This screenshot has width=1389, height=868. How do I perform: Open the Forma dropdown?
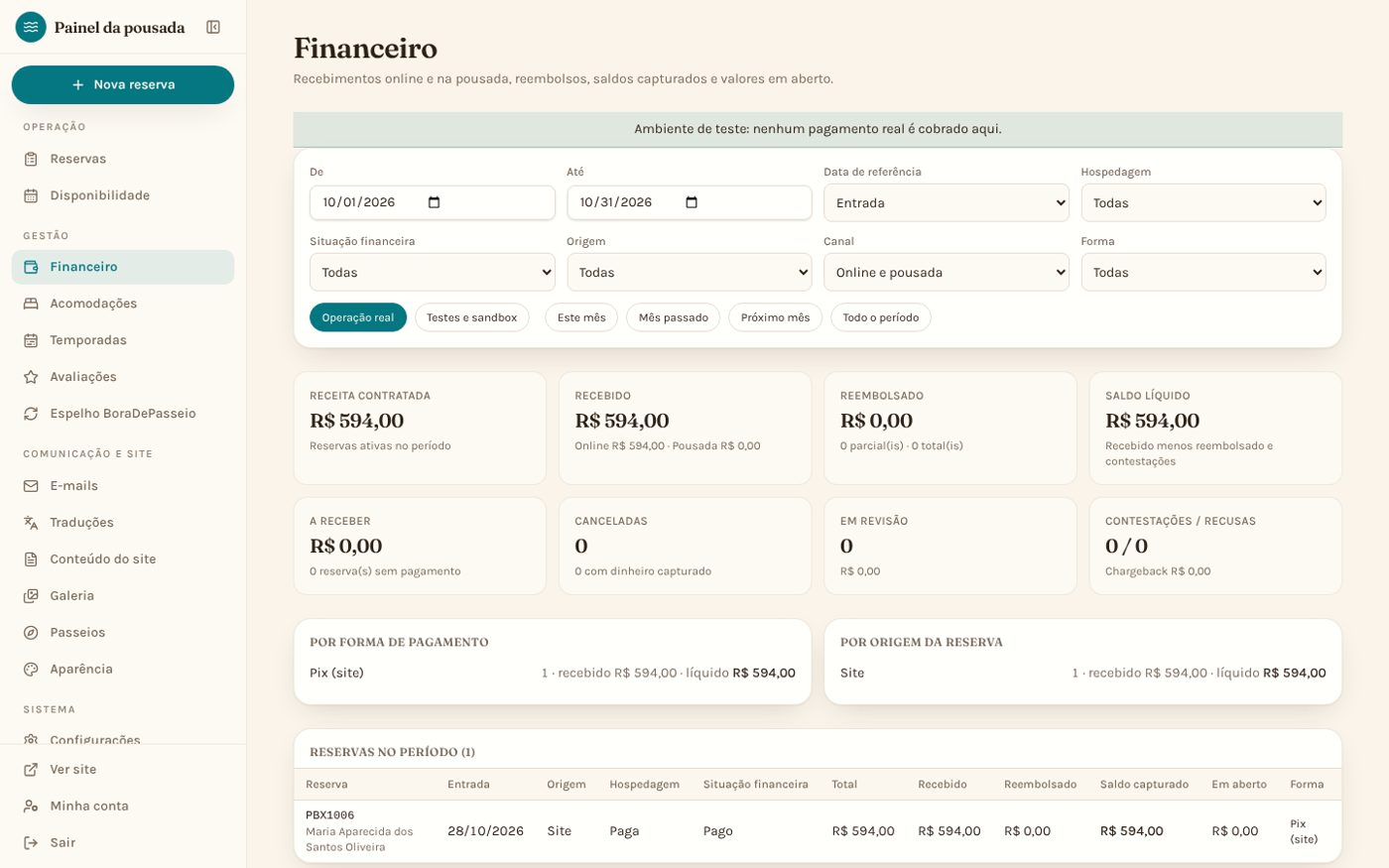click(1203, 273)
